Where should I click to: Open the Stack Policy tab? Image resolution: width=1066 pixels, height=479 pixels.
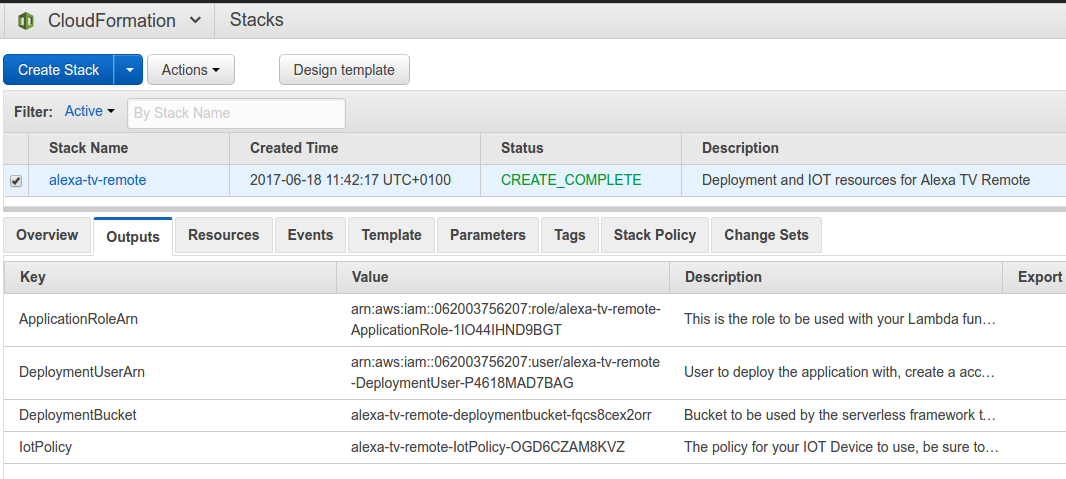coord(655,235)
